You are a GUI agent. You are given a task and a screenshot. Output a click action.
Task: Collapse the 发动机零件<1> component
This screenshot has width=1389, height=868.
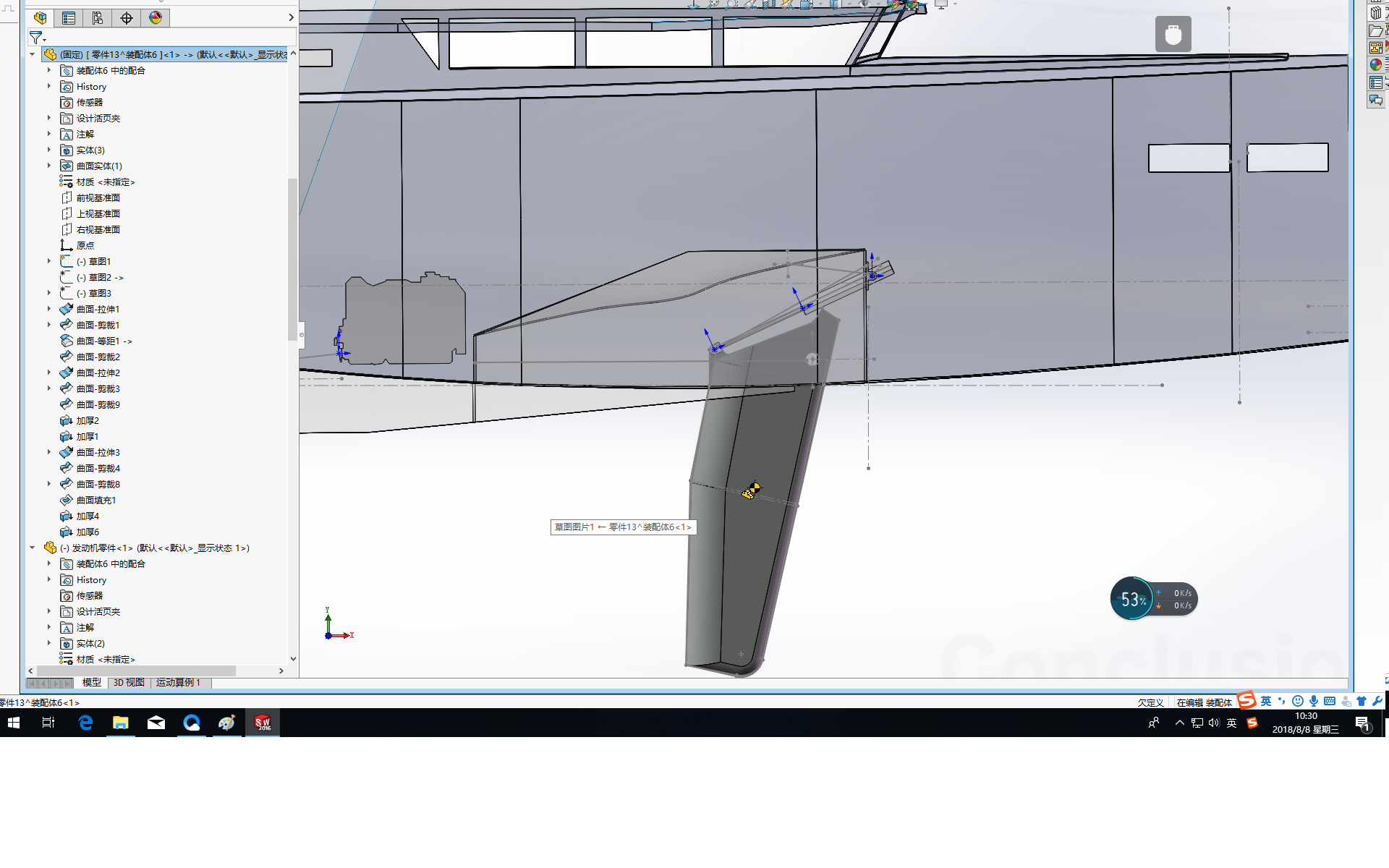click(x=33, y=548)
